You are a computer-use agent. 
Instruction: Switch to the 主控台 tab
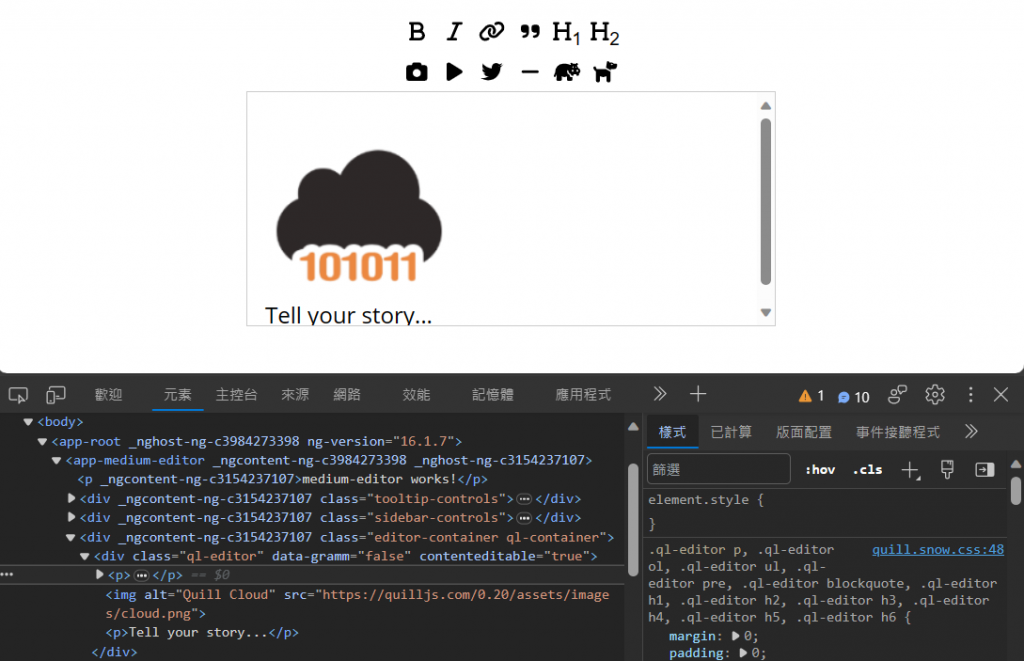pos(236,395)
